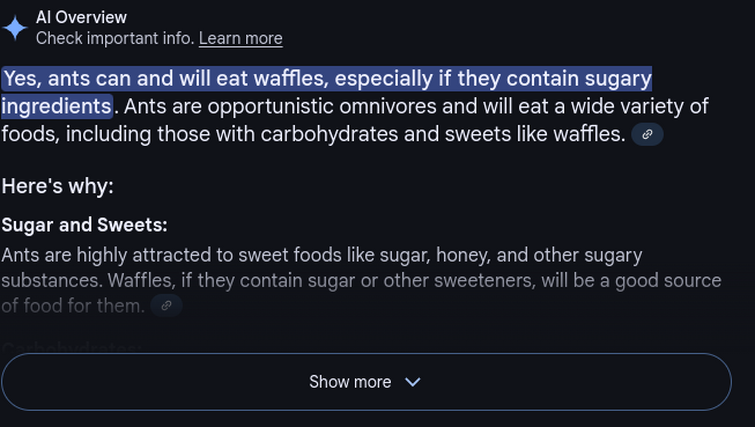The image size is (755, 427).
Task: Click the 'Sugar and Sweets:' bold heading
Action: pyautogui.click(x=85, y=225)
